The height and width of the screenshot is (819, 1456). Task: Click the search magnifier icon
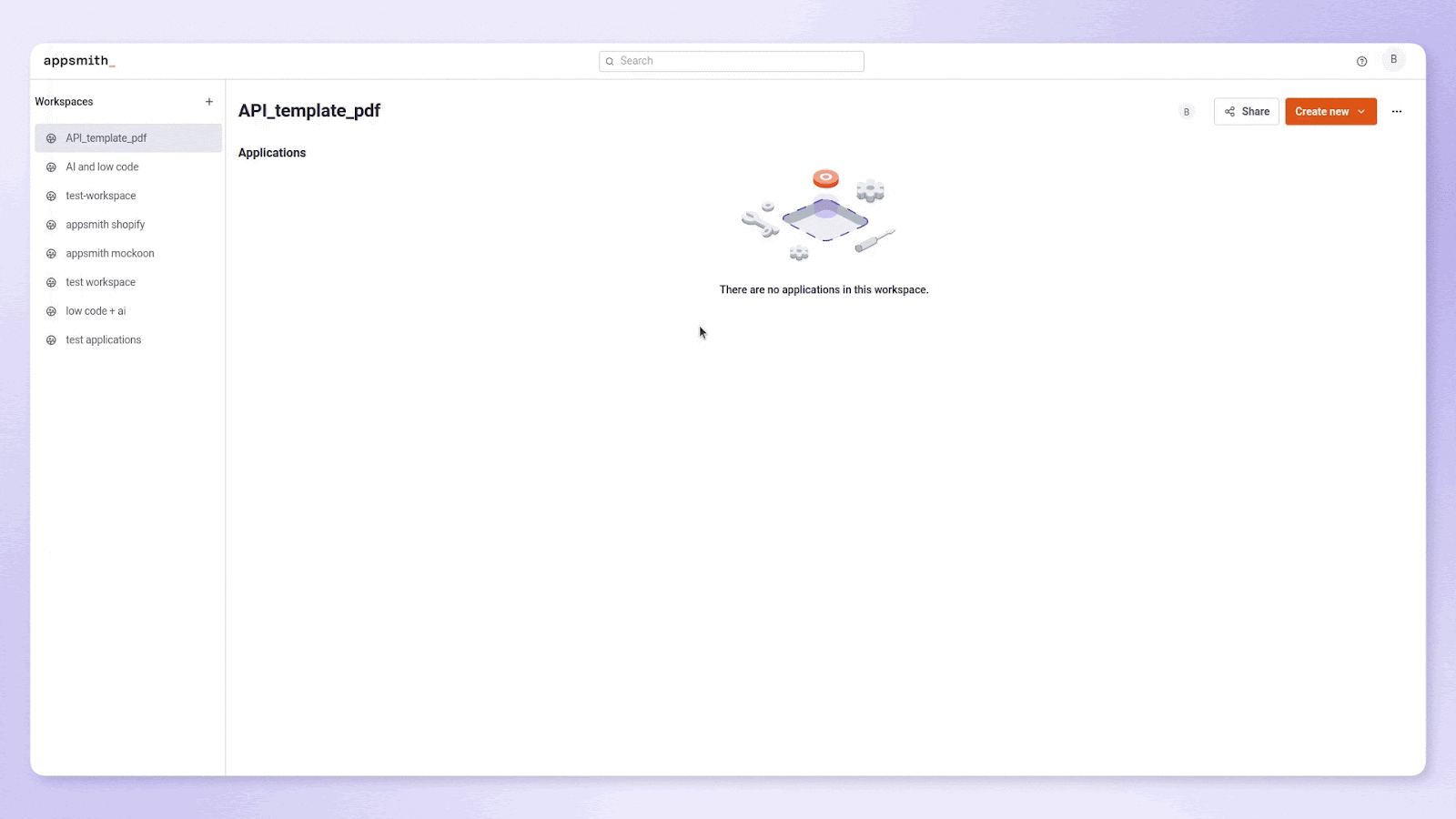(610, 61)
